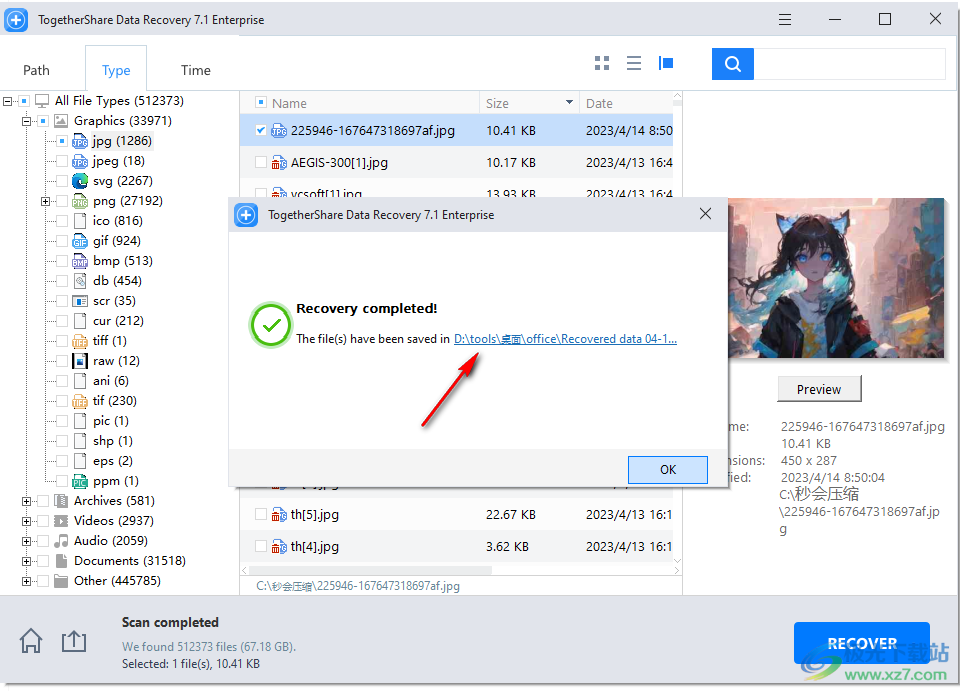This screenshot has height=691, width=960.
Task: Click the scr file type icon
Action: click(80, 301)
